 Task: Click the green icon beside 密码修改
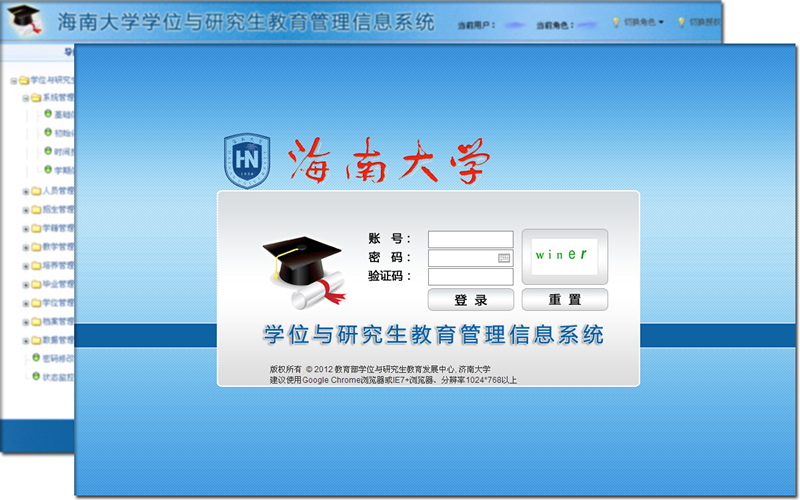click(x=36, y=357)
